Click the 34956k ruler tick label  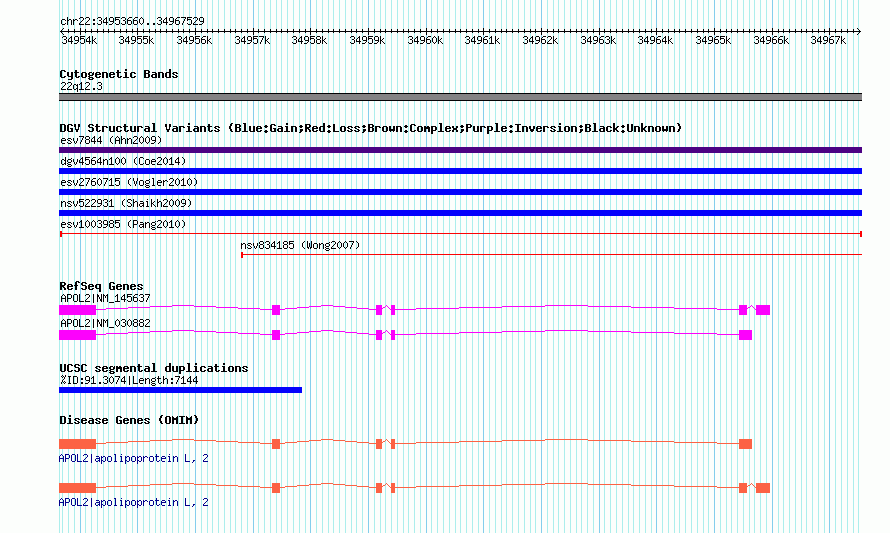point(194,40)
